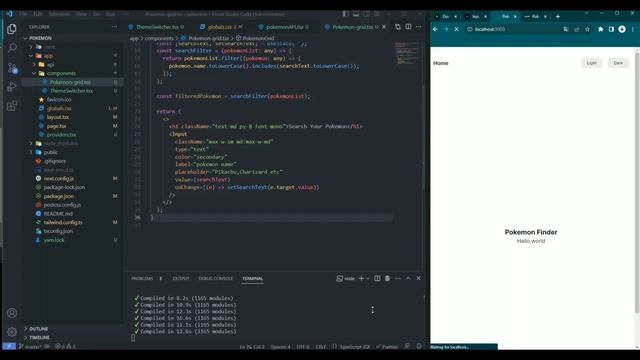The height and width of the screenshot is (360, 640).
Task: Toggle panel layout icon in title bar
Action: click(356, 14)
